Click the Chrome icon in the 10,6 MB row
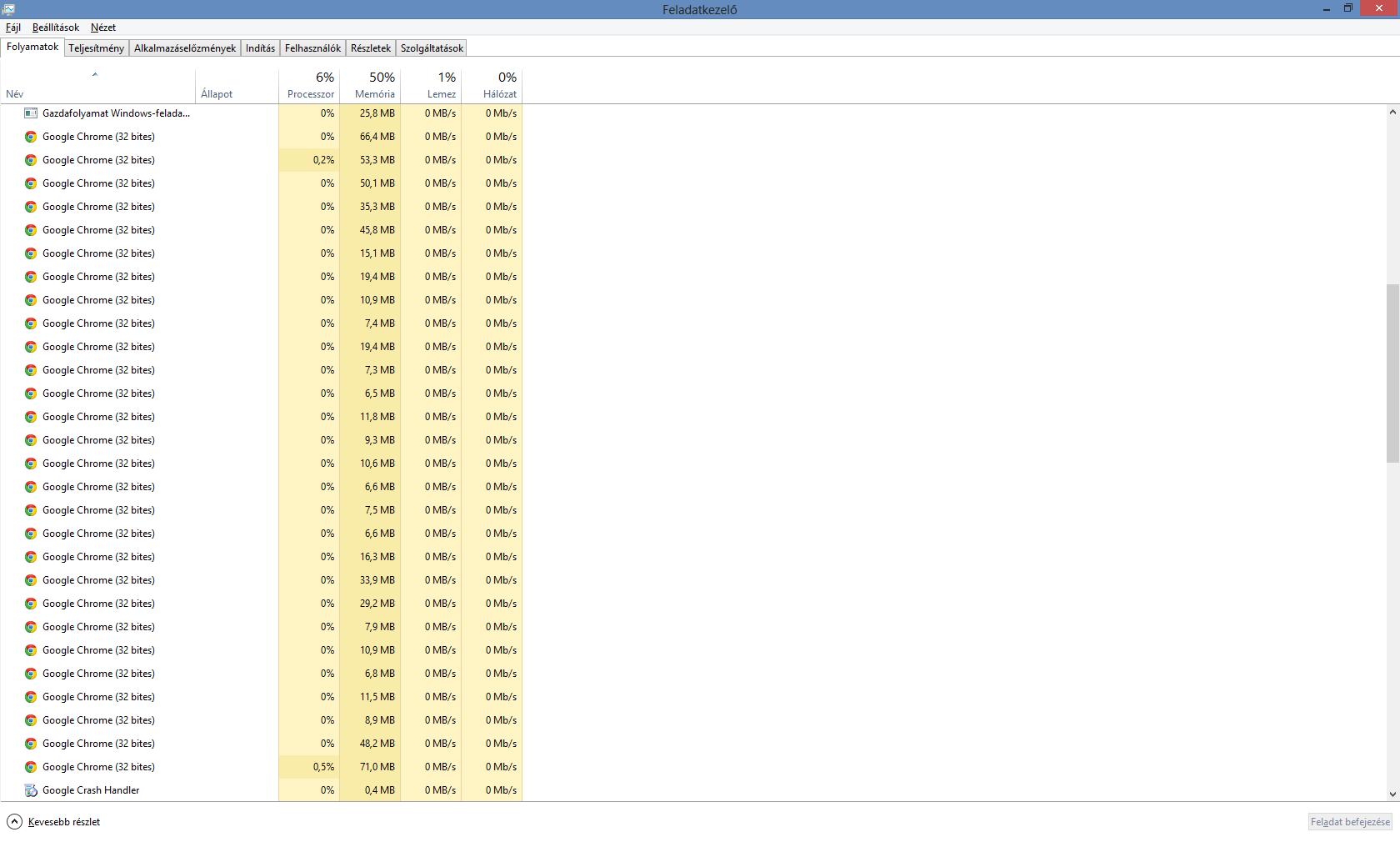The width and height of the screenshot is (1400, 842). click(x=31, y=464)
